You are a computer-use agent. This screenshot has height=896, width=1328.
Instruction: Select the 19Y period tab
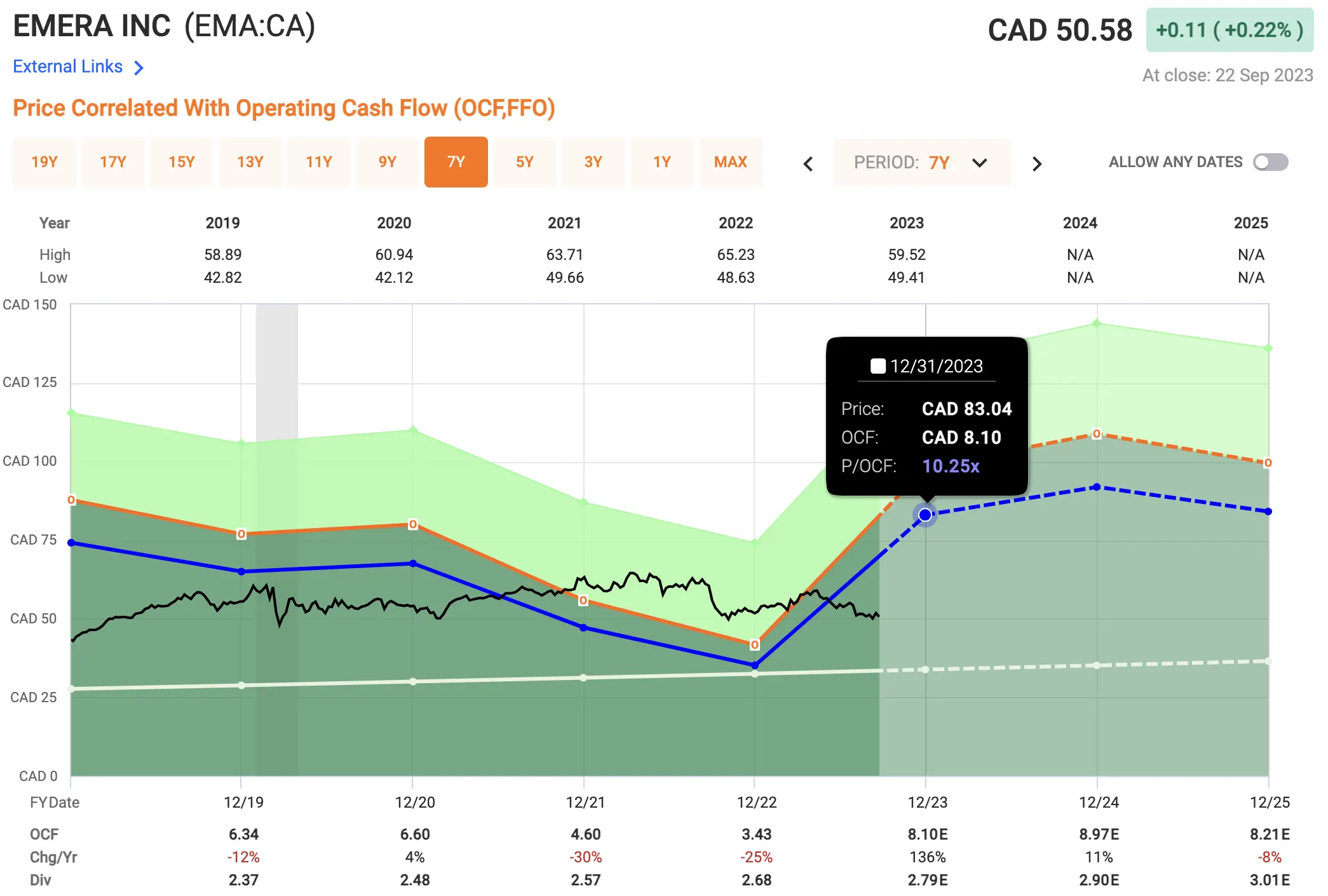[44, 162]
